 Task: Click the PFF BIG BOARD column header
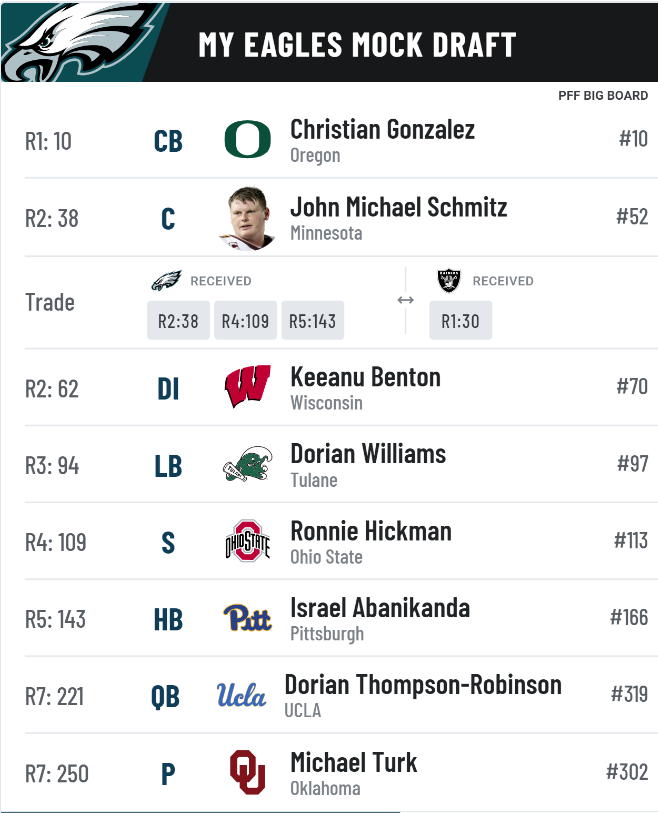pyautogui.click(x=603, y=96)
